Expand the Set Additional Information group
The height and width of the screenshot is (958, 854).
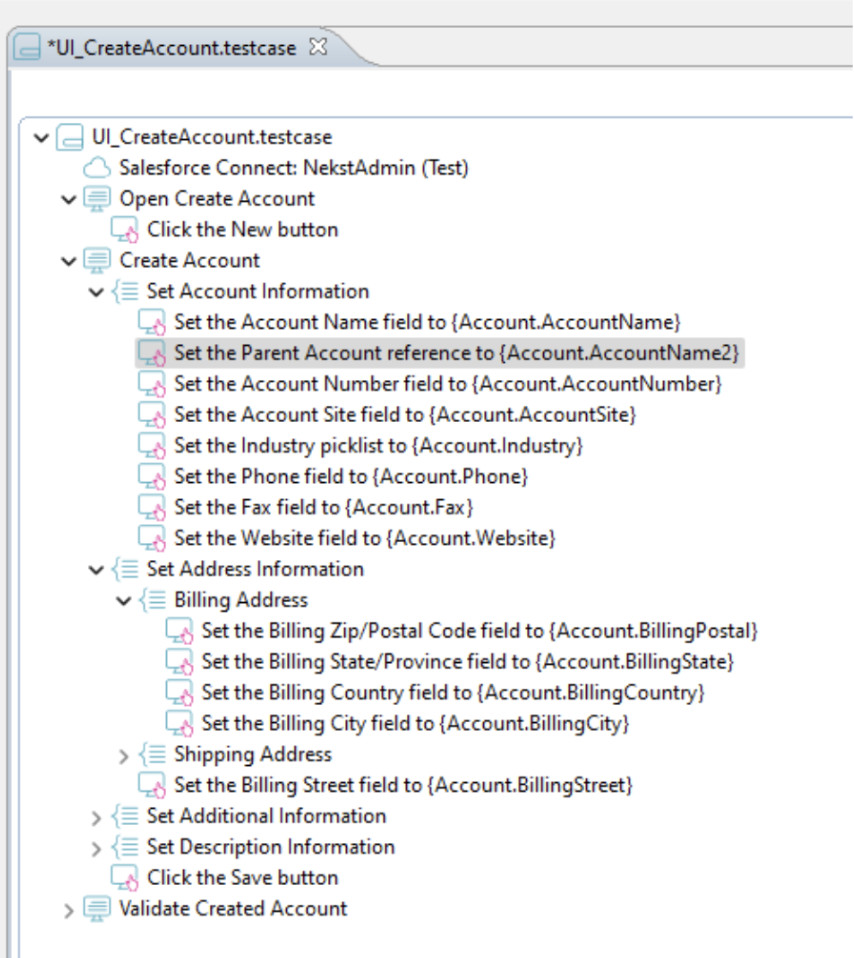click(x=96, y=817)
